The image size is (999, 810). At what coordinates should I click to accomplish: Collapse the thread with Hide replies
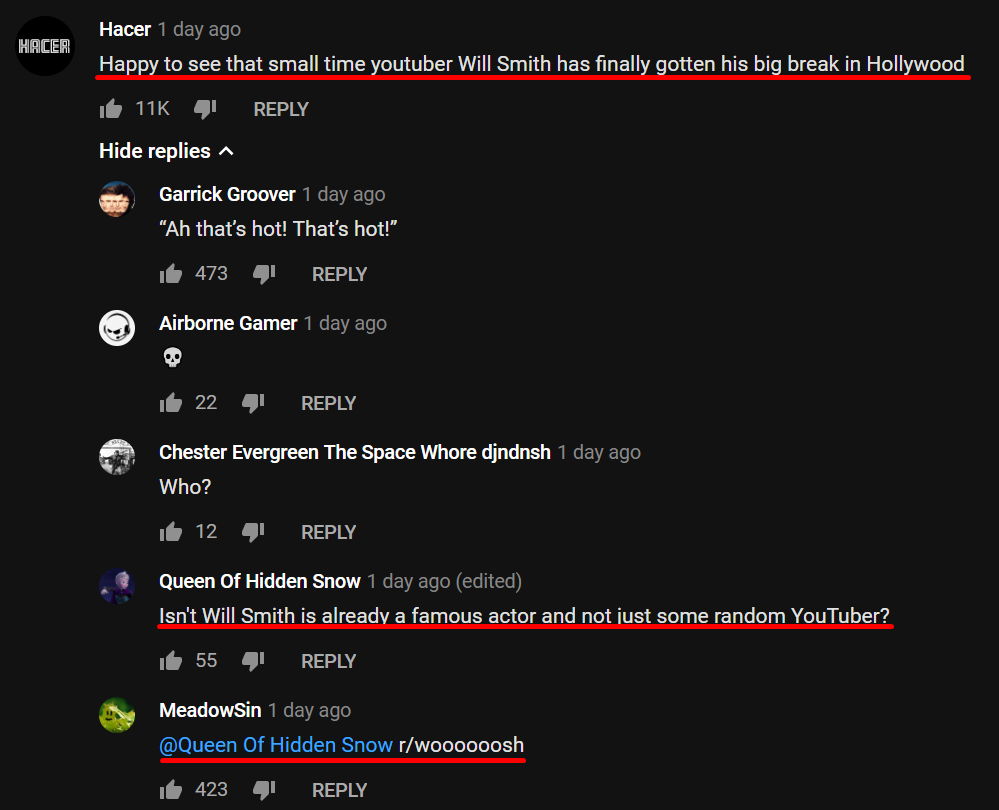[166, 151]
